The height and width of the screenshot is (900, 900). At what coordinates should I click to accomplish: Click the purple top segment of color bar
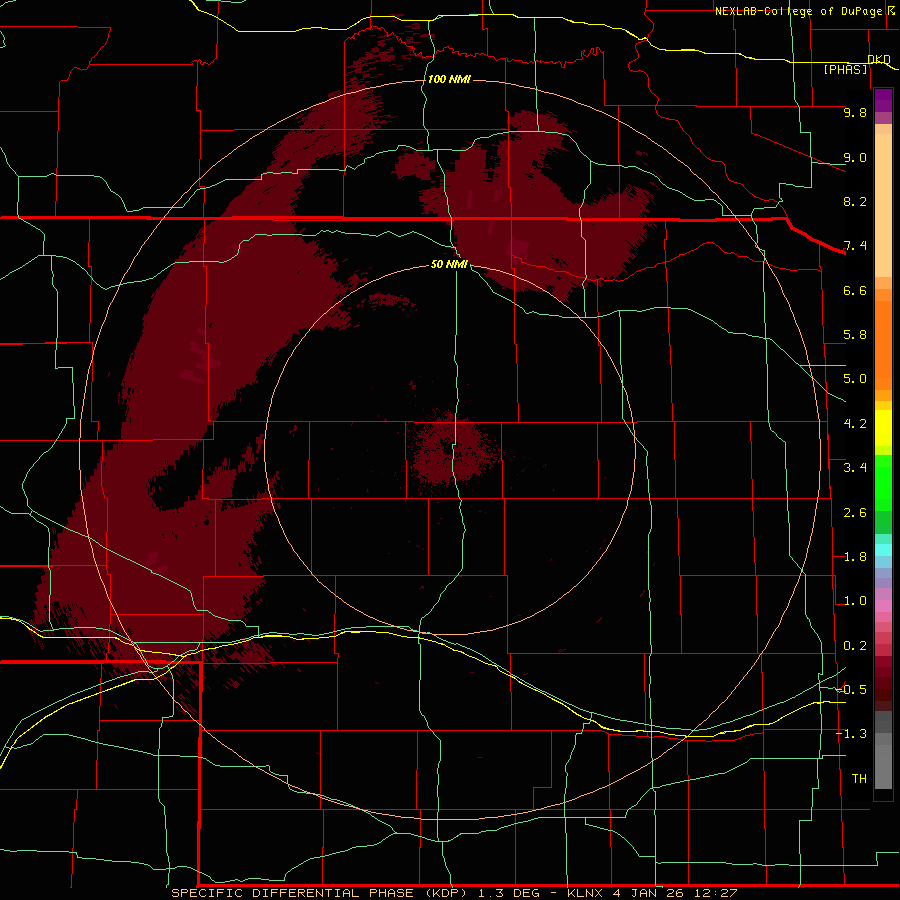coord(883,100)
